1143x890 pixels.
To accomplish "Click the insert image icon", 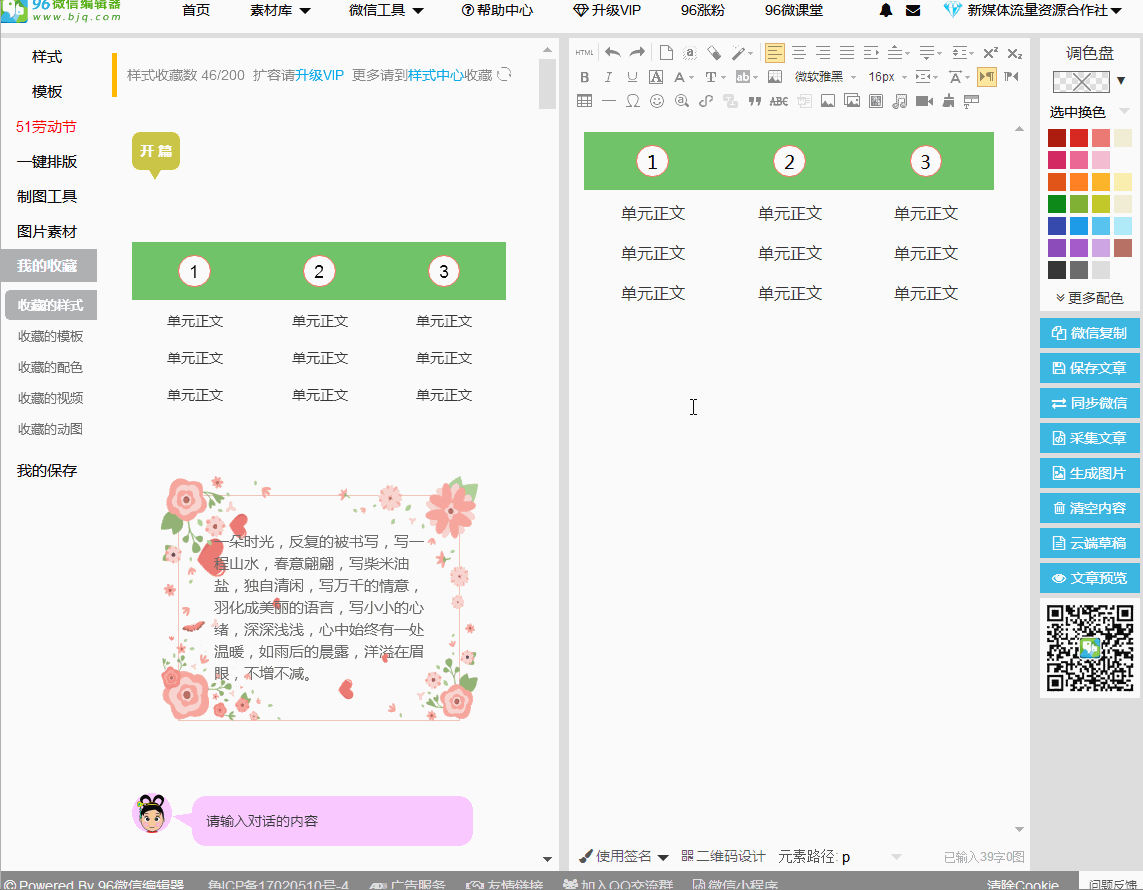I will pos(827,101).
